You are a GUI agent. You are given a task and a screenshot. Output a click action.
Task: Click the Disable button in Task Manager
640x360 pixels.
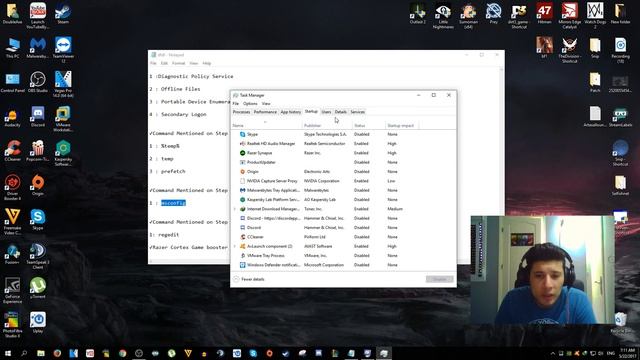[x=440, y=279]
